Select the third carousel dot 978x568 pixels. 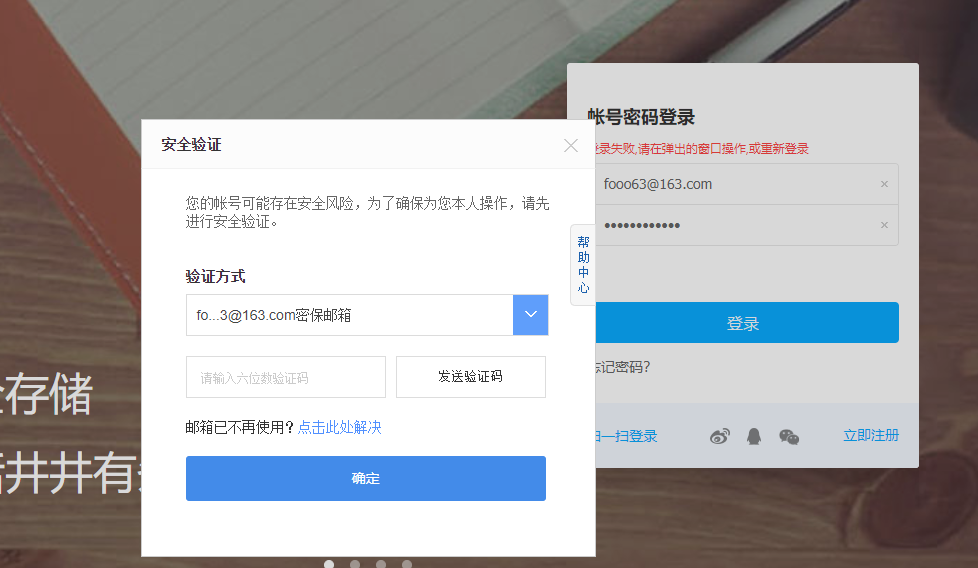point(381,564)
